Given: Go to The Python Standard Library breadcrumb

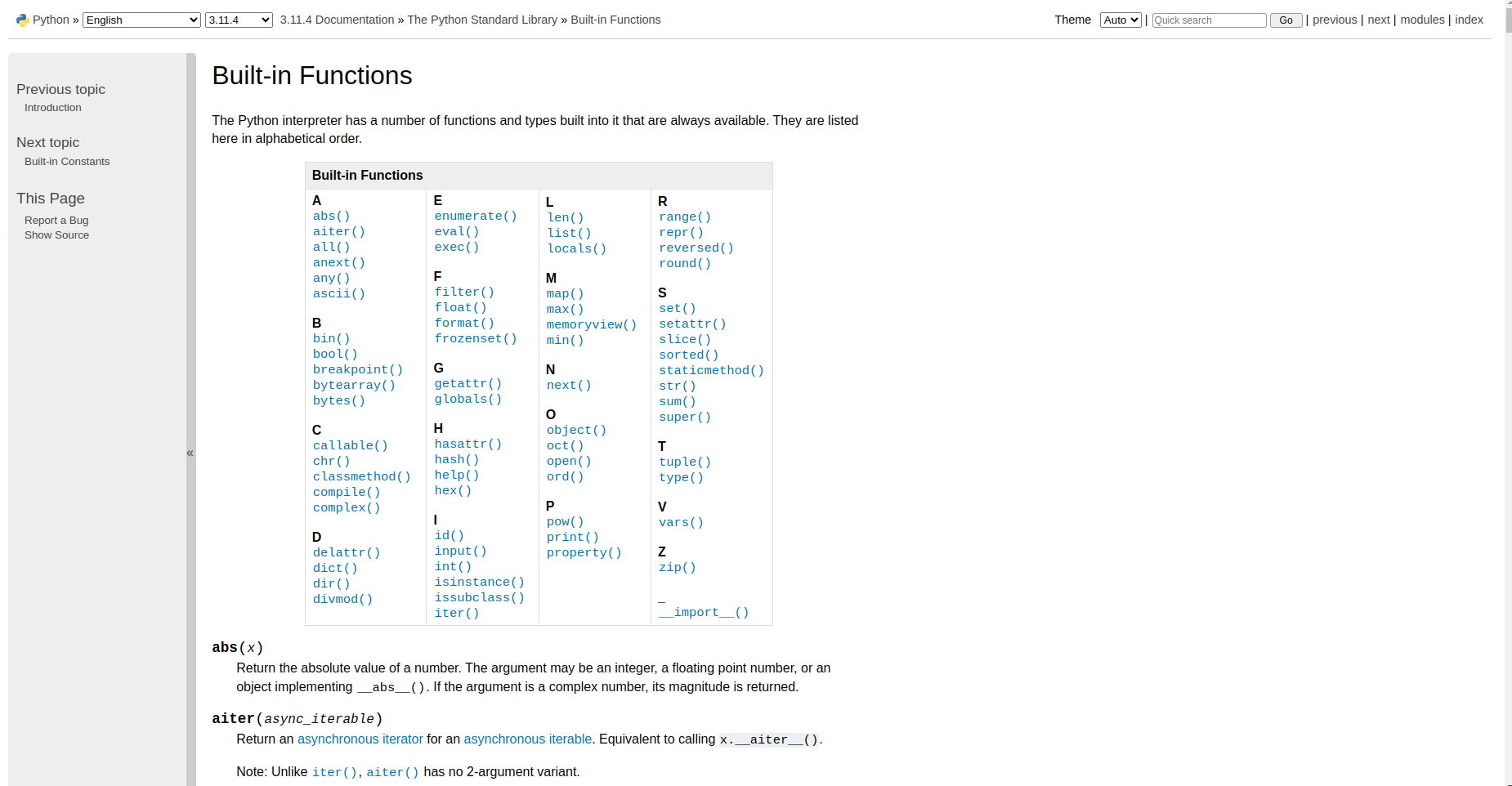Looking at the screenshot, I should [x=481, y=19].
